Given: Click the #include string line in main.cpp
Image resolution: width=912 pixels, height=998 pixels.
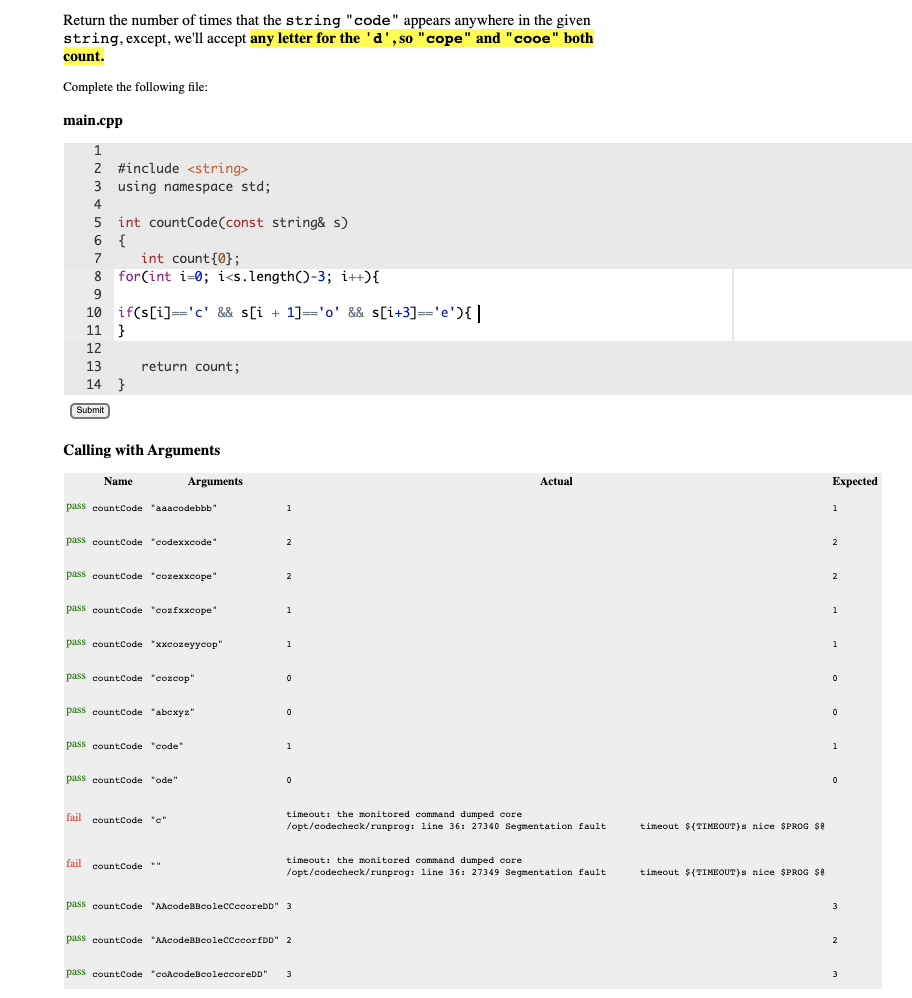Looking at the screenshot, I should (180, 168).
